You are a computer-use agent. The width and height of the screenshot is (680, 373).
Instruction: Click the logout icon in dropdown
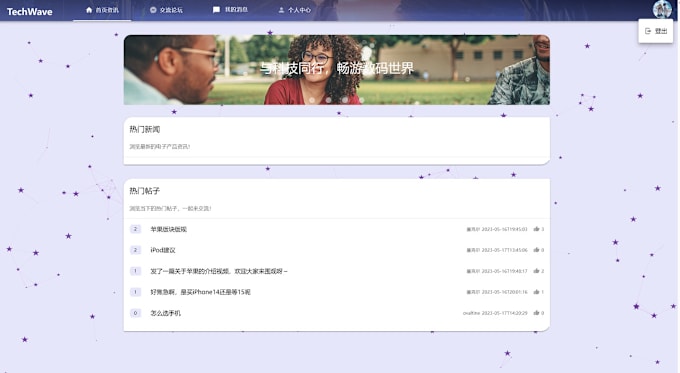648,31
